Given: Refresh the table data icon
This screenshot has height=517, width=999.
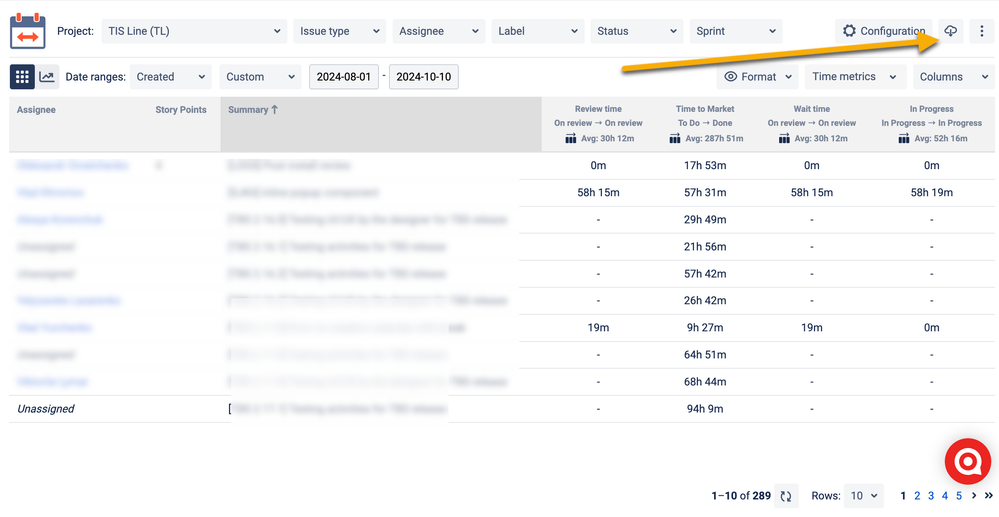Looking at the screenshot, I should [x=786, y=495].
